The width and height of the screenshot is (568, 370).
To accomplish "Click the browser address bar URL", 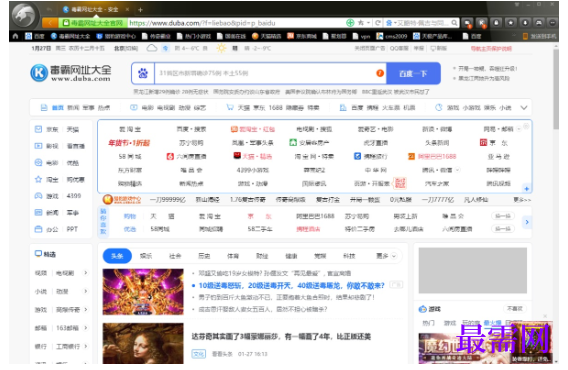I will pyautogui.click(x=202, y=23).
